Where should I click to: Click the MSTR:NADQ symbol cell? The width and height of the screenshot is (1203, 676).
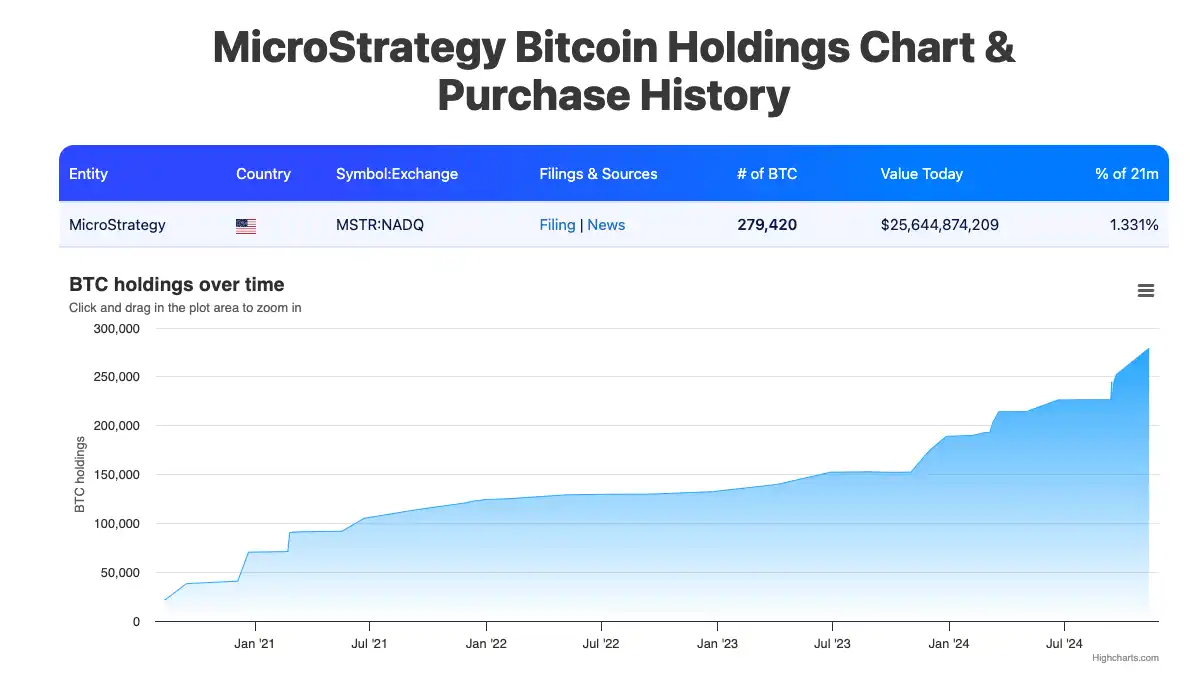pos(380,225)
